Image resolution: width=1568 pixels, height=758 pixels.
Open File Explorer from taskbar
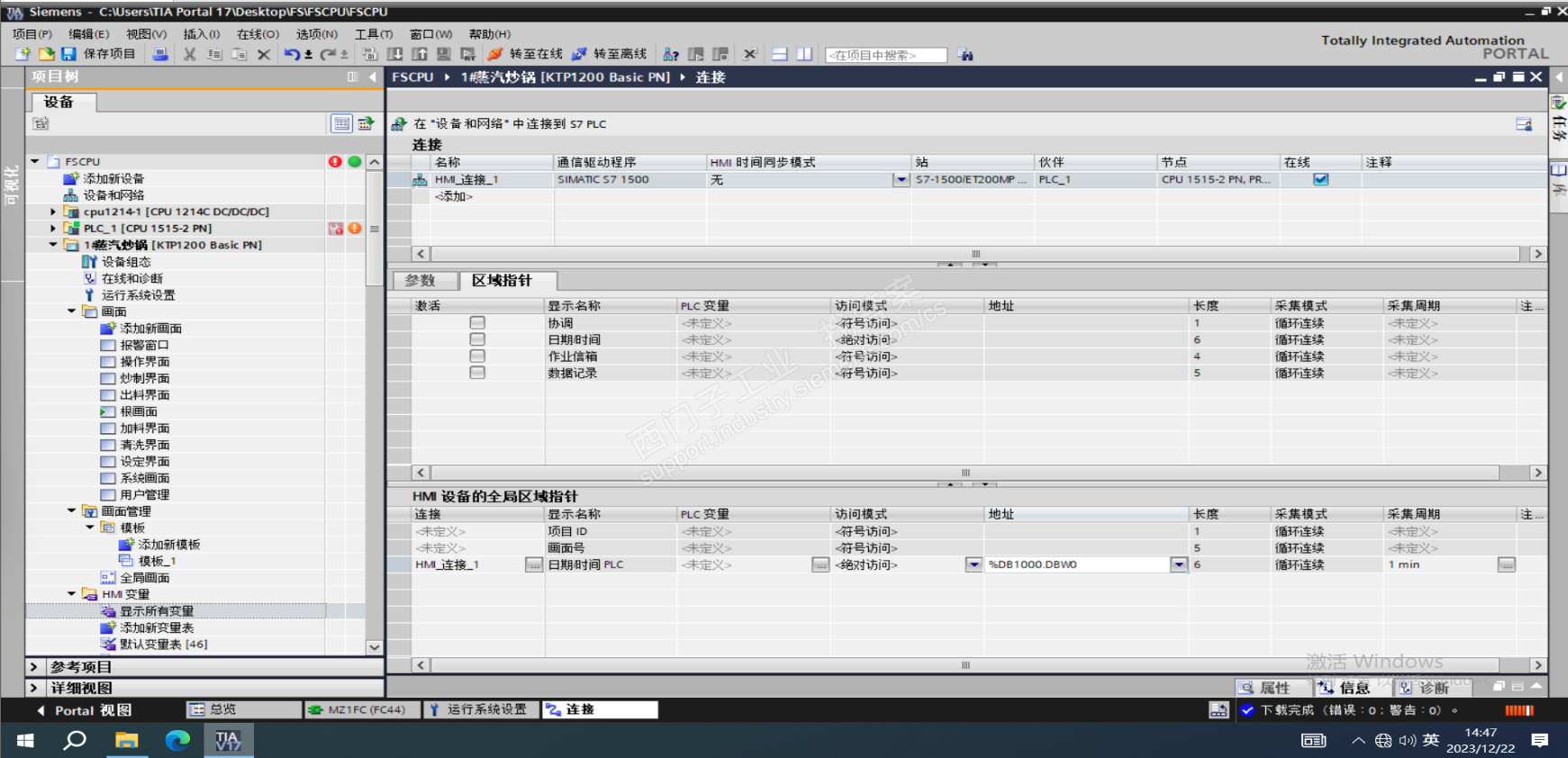126,740
